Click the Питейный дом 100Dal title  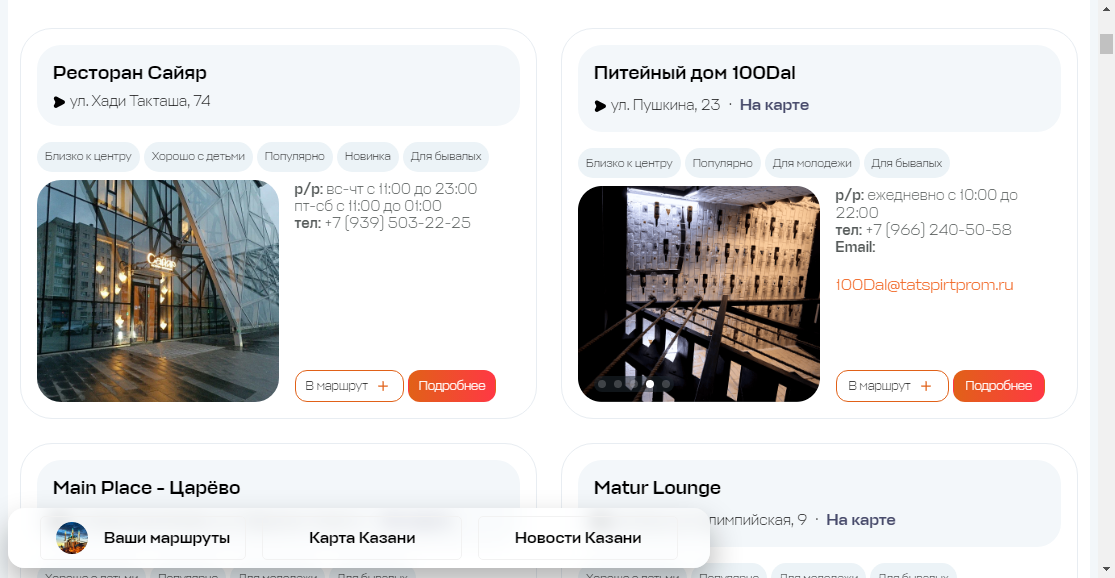(x=695, y=73)
